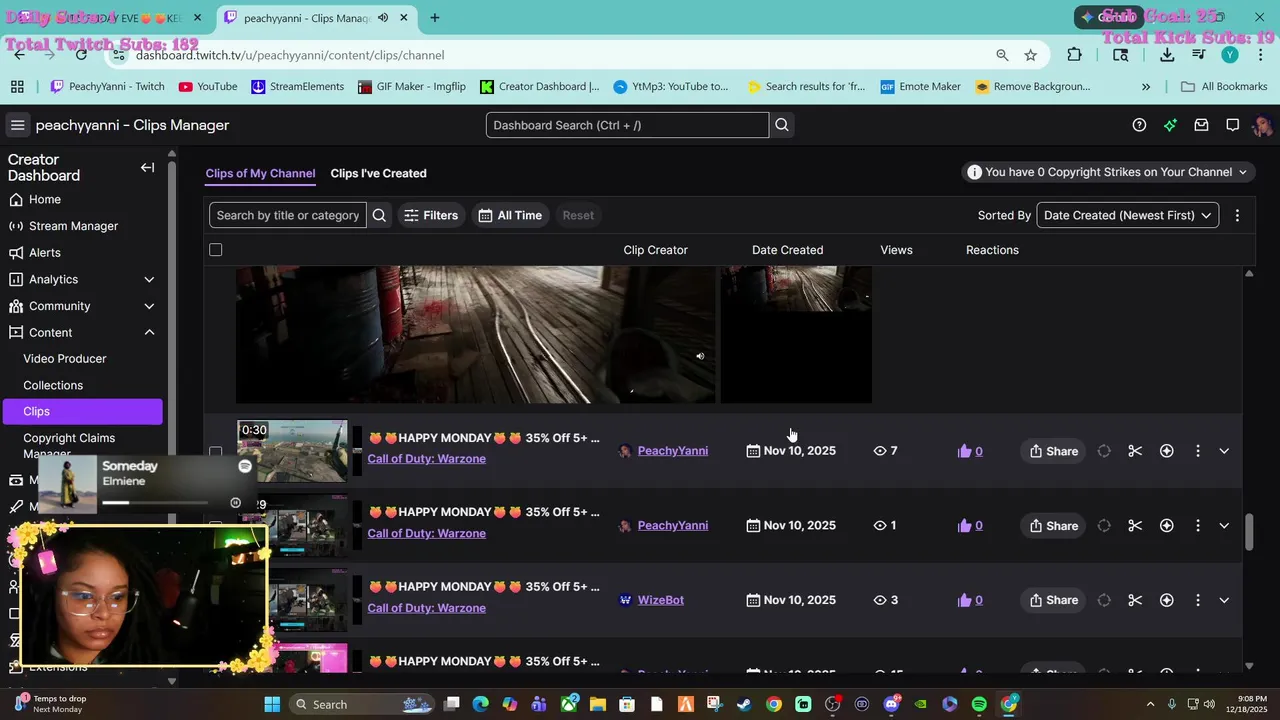Open the Help question-mark icon

[x=1139, y=125]
